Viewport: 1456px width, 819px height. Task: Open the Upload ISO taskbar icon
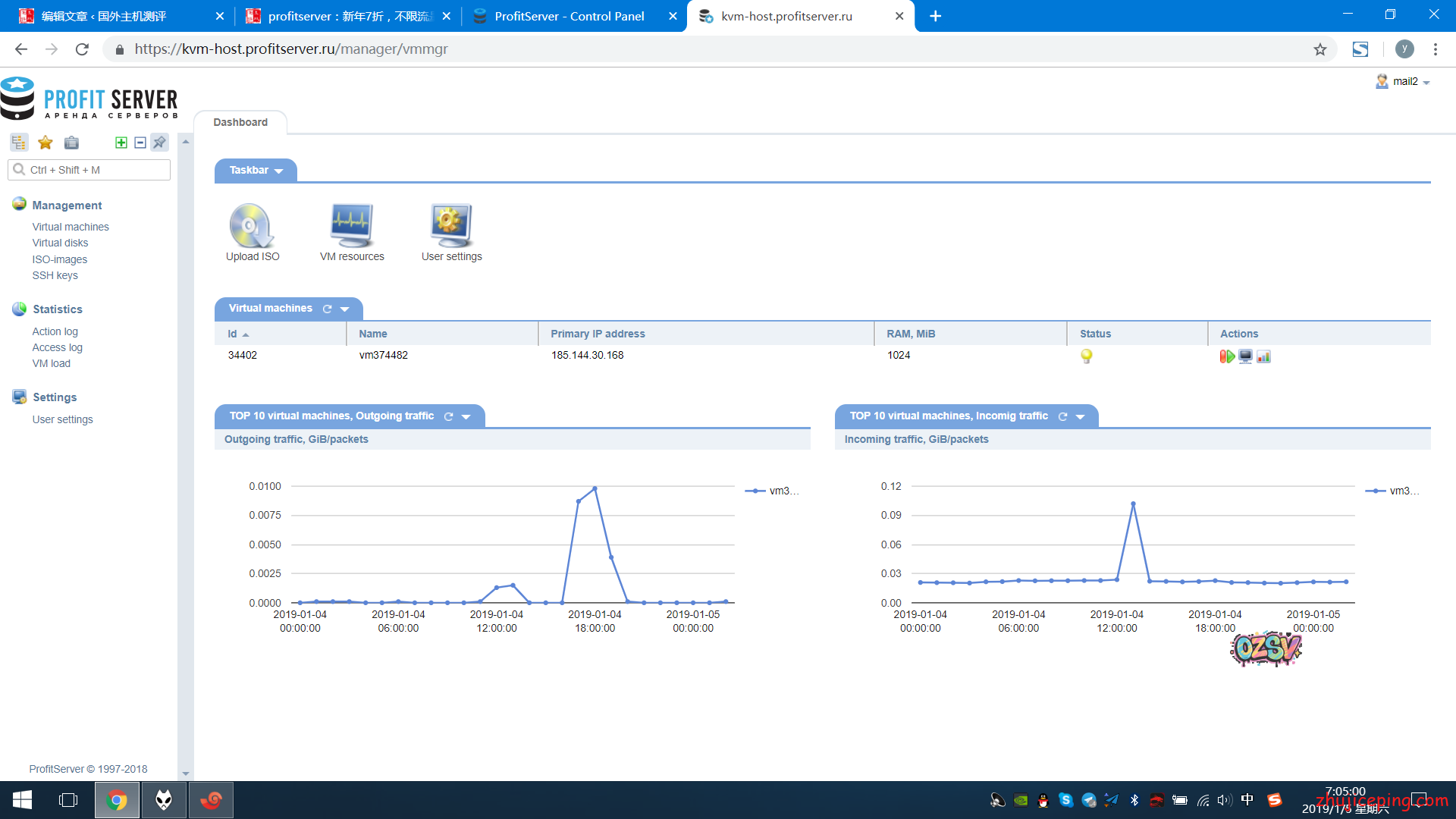[x=252, y=227]
